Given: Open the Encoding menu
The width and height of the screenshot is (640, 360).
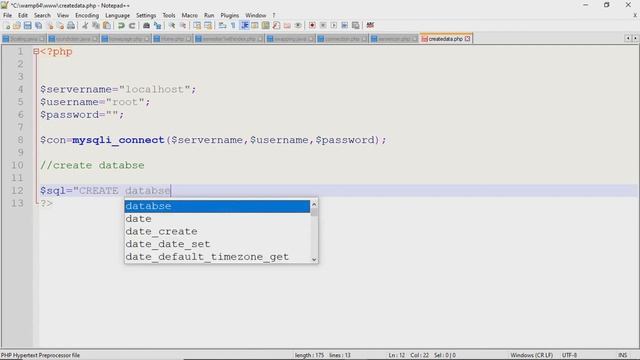Looking at the screenshot, I should click(87, 16).
